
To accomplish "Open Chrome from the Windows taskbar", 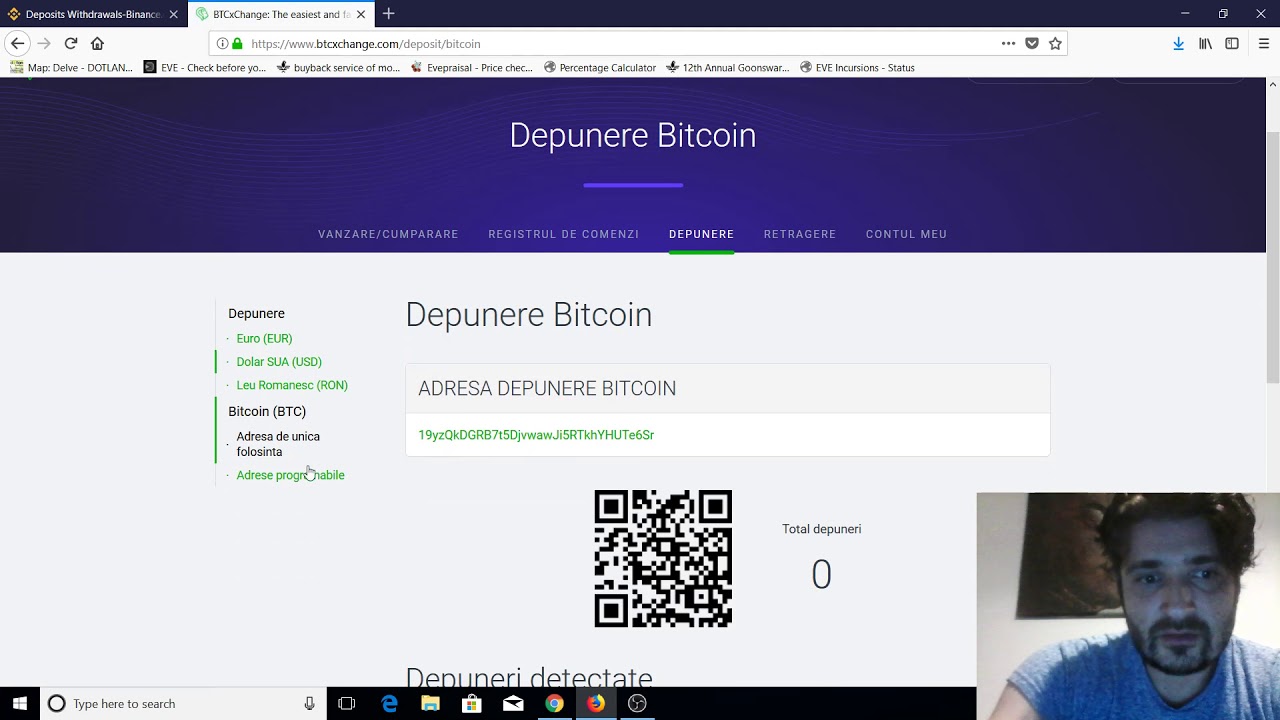I will 554,704.
